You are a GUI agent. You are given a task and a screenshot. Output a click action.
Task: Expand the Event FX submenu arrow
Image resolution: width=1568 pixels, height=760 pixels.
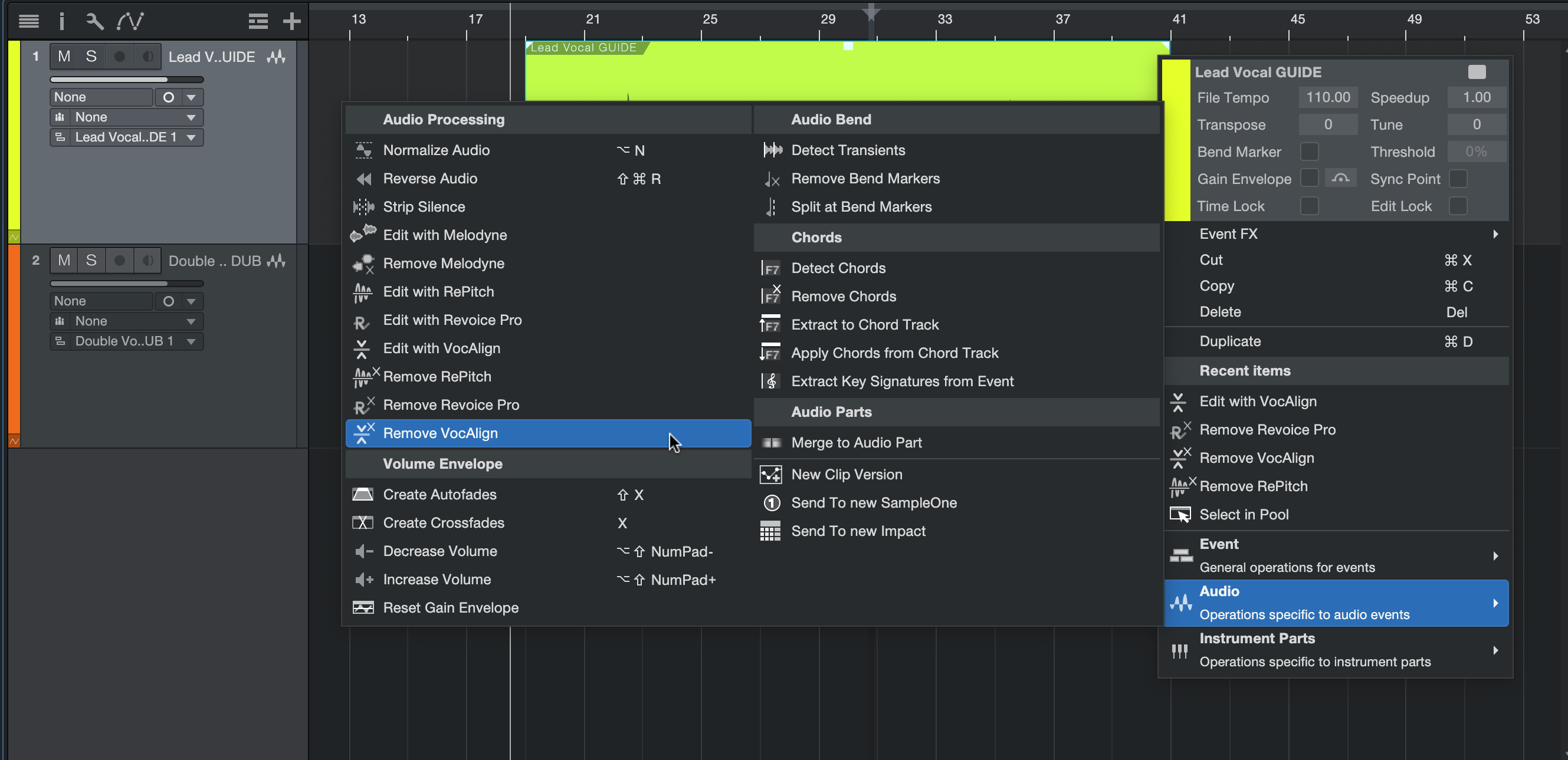pyautogui.click(x=1496, y=233)
